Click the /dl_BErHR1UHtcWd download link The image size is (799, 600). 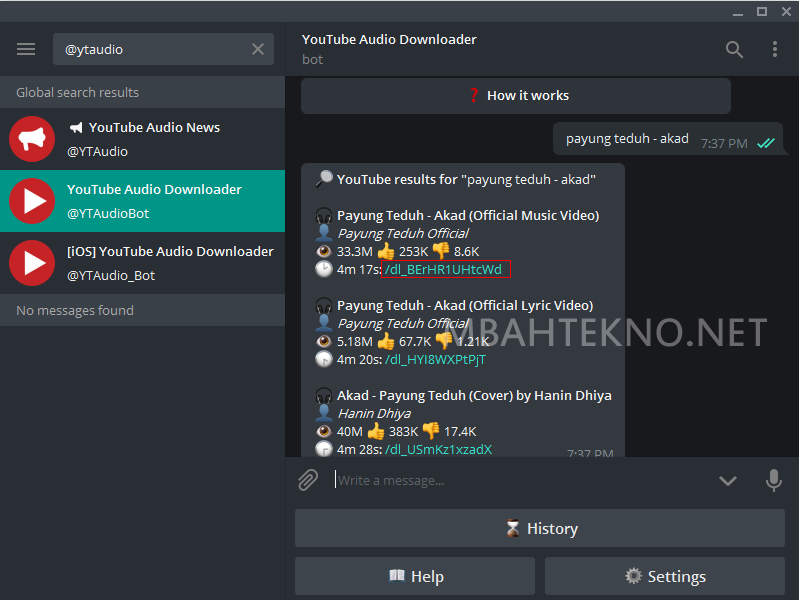443,269
